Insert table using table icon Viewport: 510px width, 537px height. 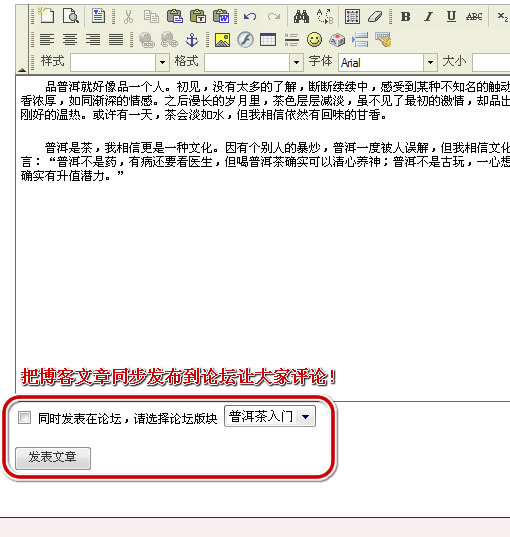pyautogui.click(x=268, y=40)
